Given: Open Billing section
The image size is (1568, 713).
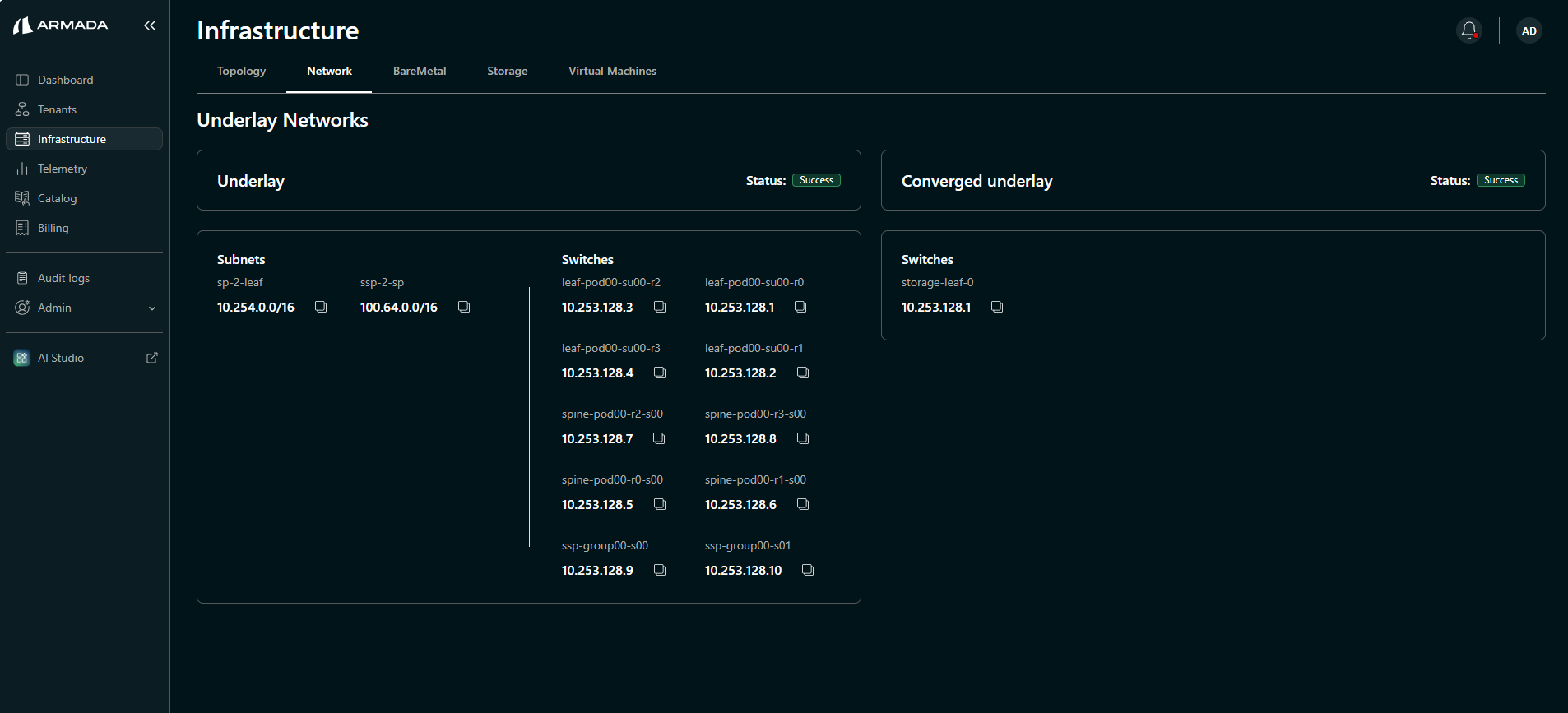Looking at the screenshot, I should (x=84, y=228).
